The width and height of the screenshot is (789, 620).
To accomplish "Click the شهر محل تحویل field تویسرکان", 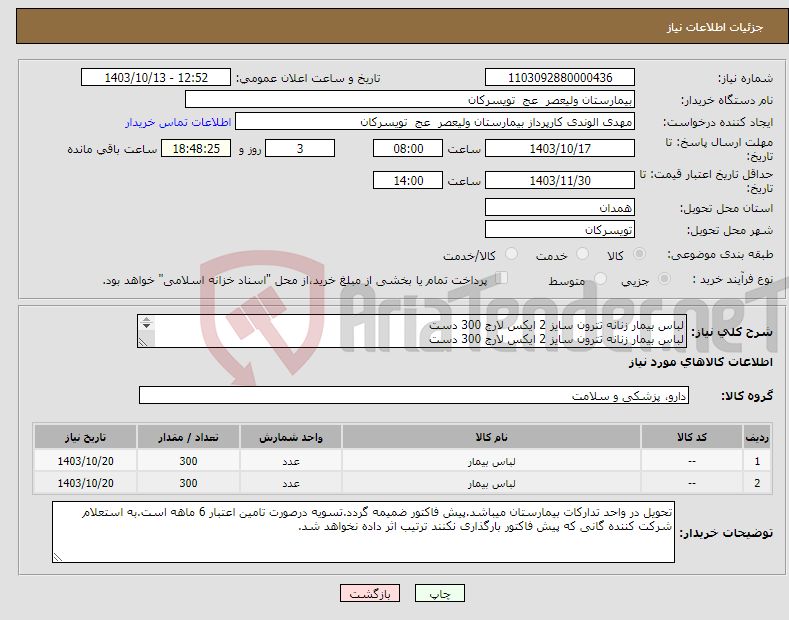I will (x=560, y=229).
